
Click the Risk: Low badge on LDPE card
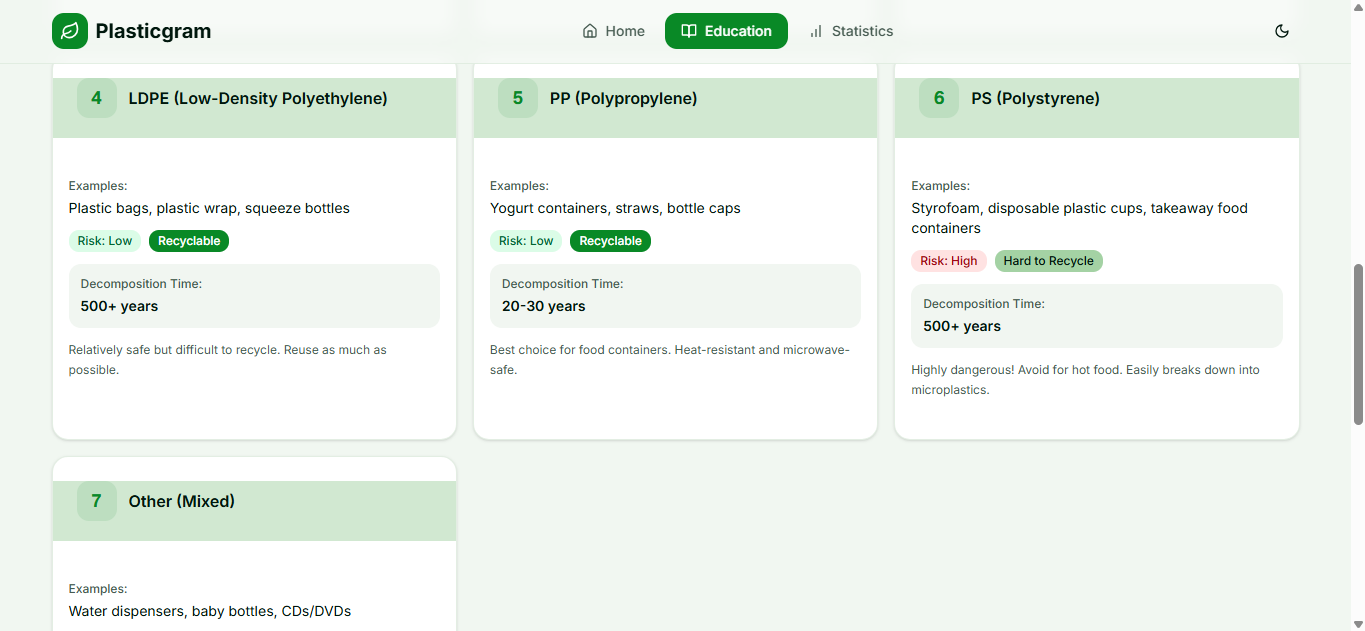[105, 241]
